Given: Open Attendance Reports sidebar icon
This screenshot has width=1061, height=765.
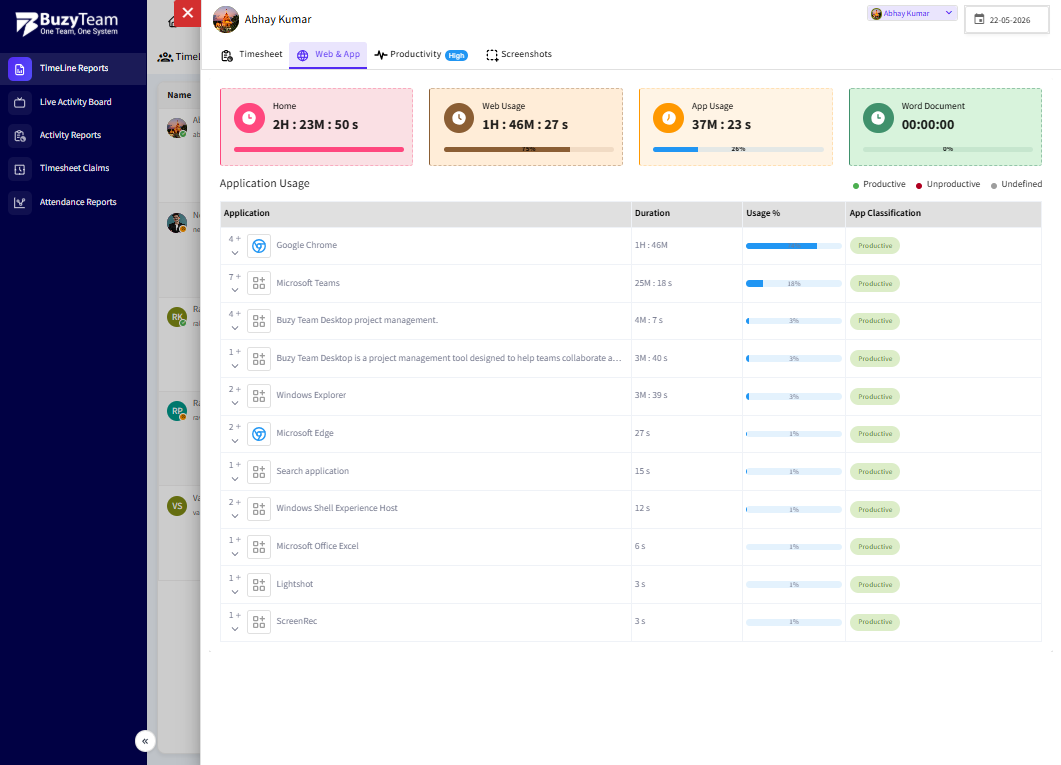Looking at the screenshot, I should (x=20, y=202).
